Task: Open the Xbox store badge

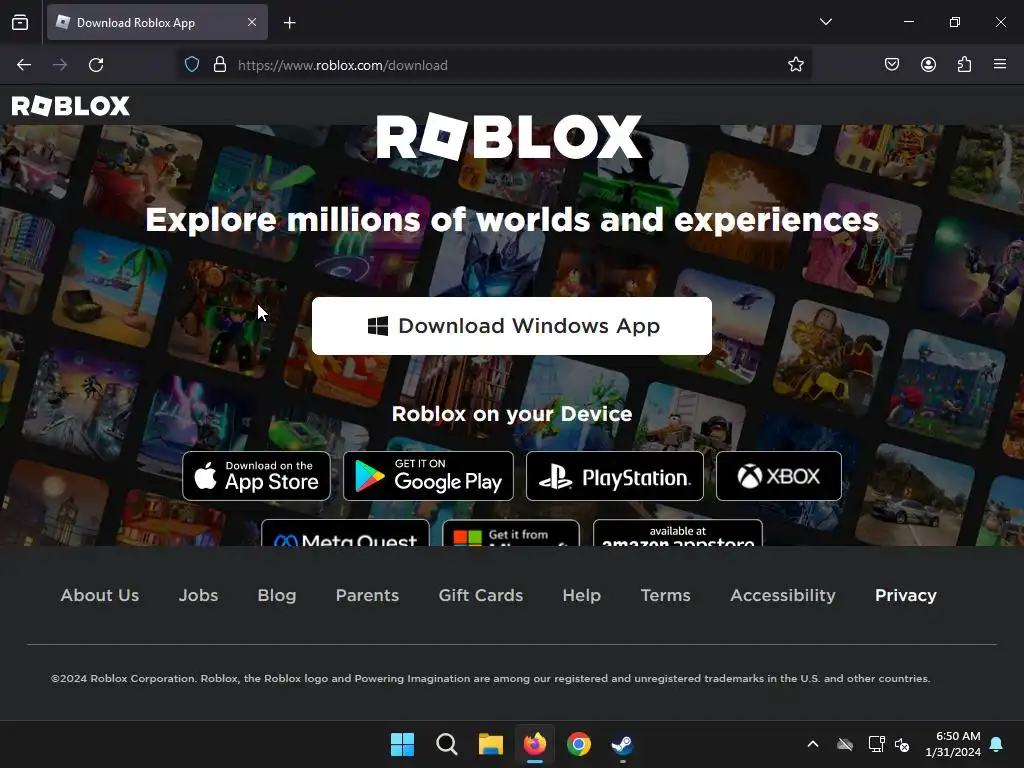Action: pyautogui.click(x=778, y=476)
